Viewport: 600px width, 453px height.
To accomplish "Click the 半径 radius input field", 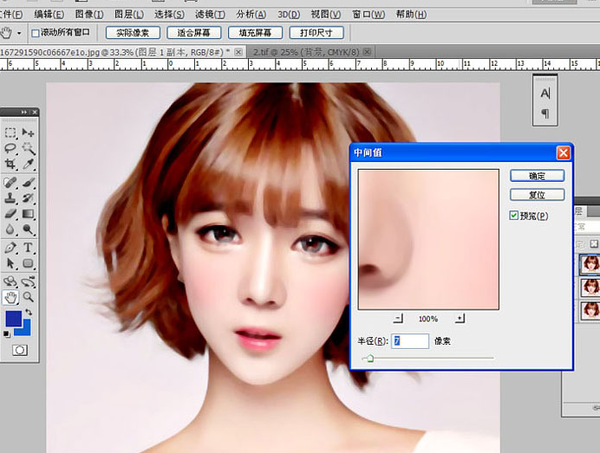I will [x=410, y=341].
